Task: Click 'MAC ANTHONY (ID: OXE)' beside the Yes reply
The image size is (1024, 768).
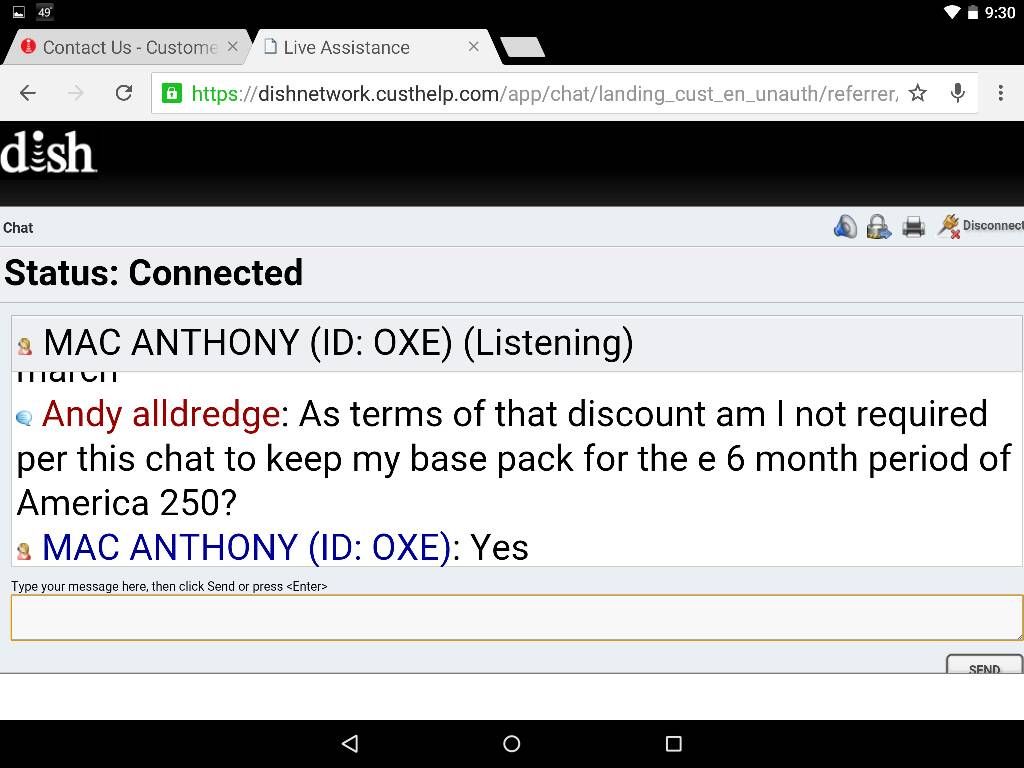Action: coord(246,547)
